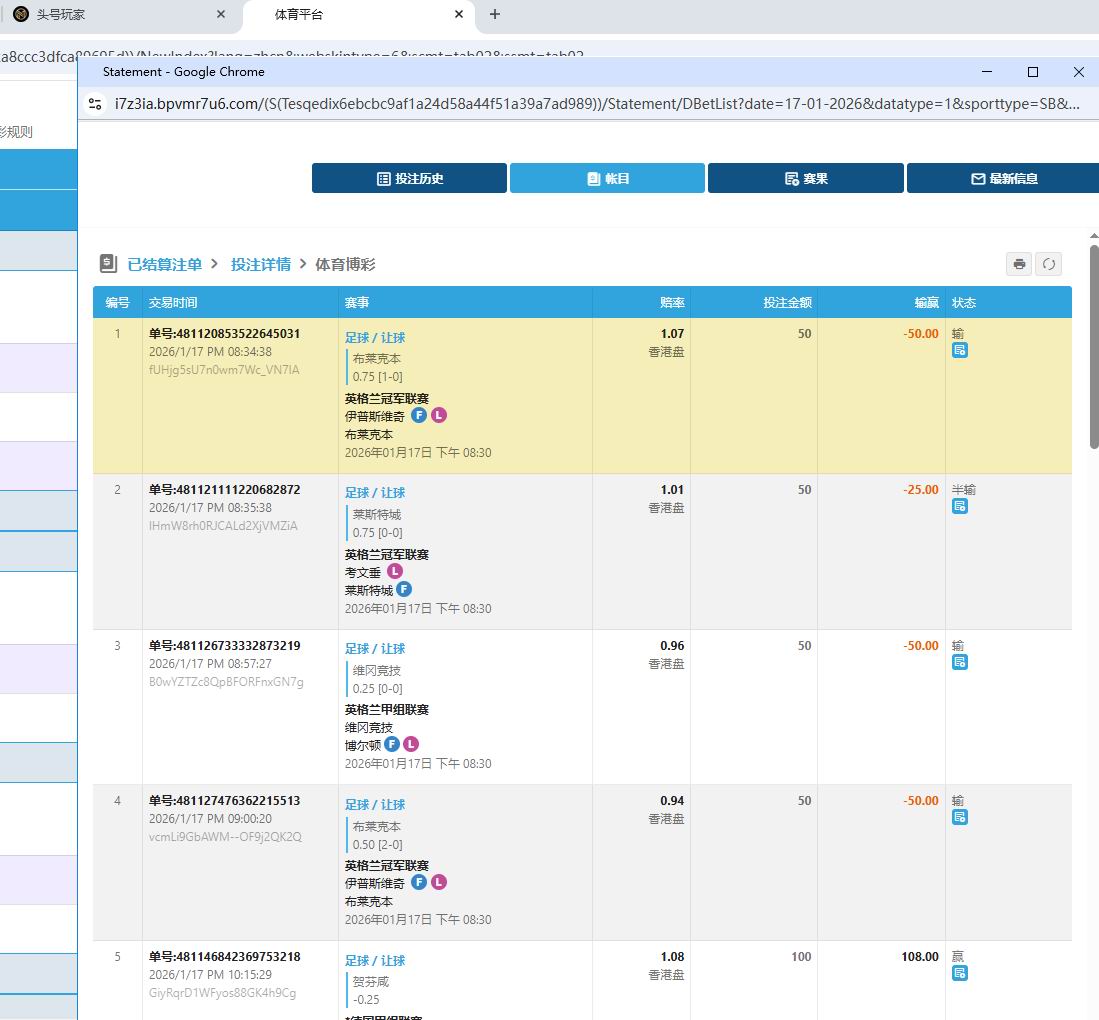Click details icon for winning bet 5
This screenshot has height=1020, width=1099.
959,973
